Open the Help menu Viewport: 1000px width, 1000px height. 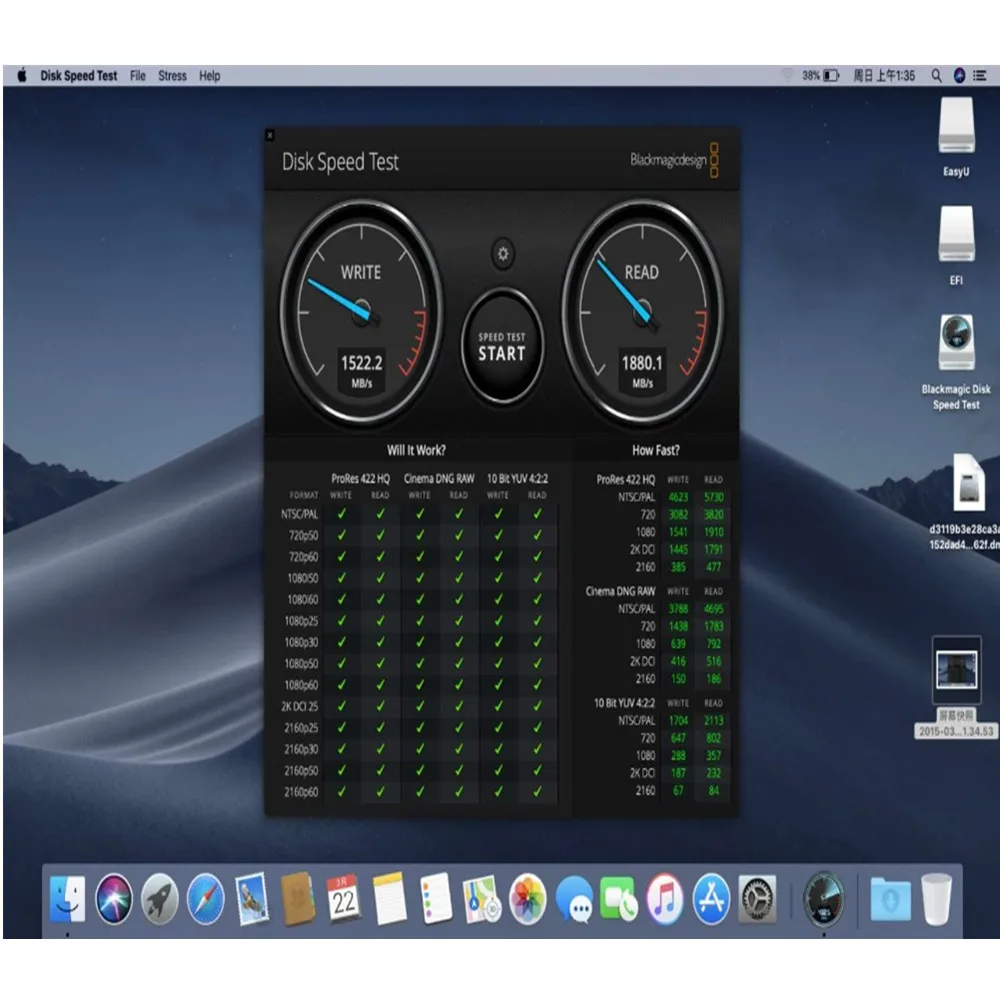click(x=209, y=76)
